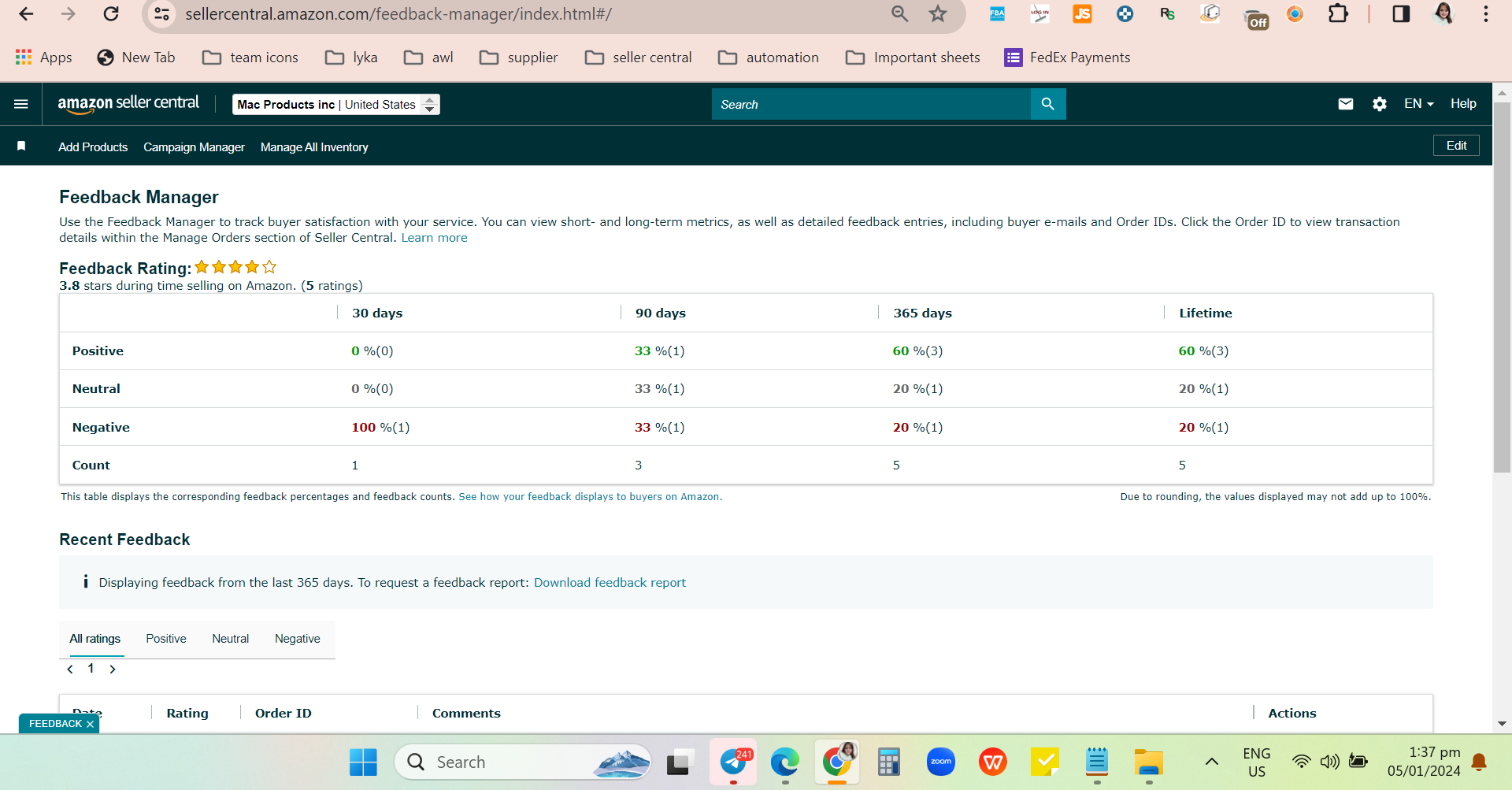Screen dimensions: 1512x790
Task: Go forward using the browser forward arrow
Action: pos(69,14)
